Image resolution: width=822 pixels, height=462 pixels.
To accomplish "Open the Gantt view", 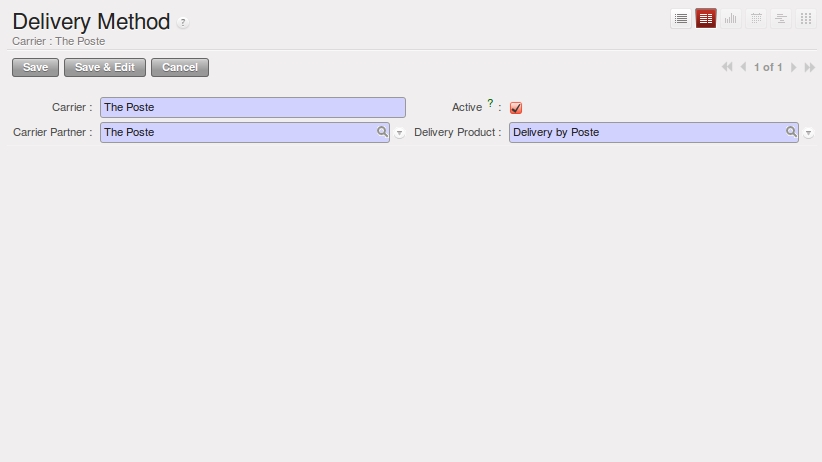I will (781, 18).
